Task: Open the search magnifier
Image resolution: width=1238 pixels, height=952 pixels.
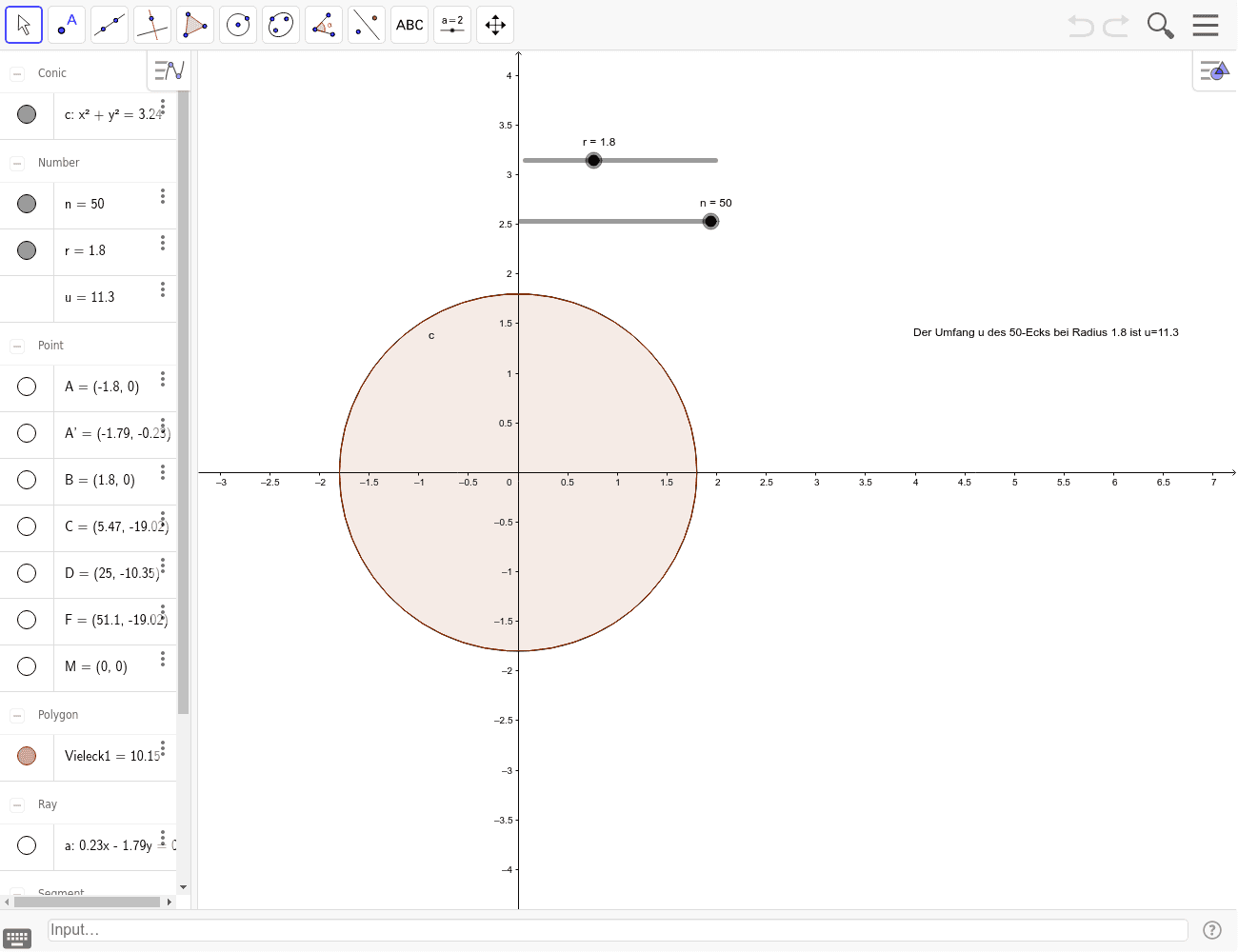Action: click(1160, 26)
